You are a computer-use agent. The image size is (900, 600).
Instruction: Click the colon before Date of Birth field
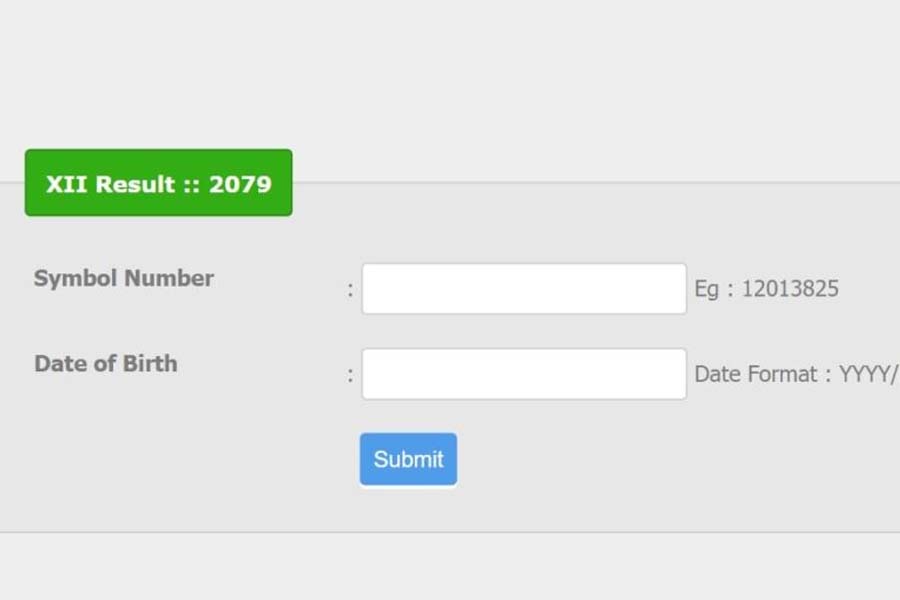[350, 375]
